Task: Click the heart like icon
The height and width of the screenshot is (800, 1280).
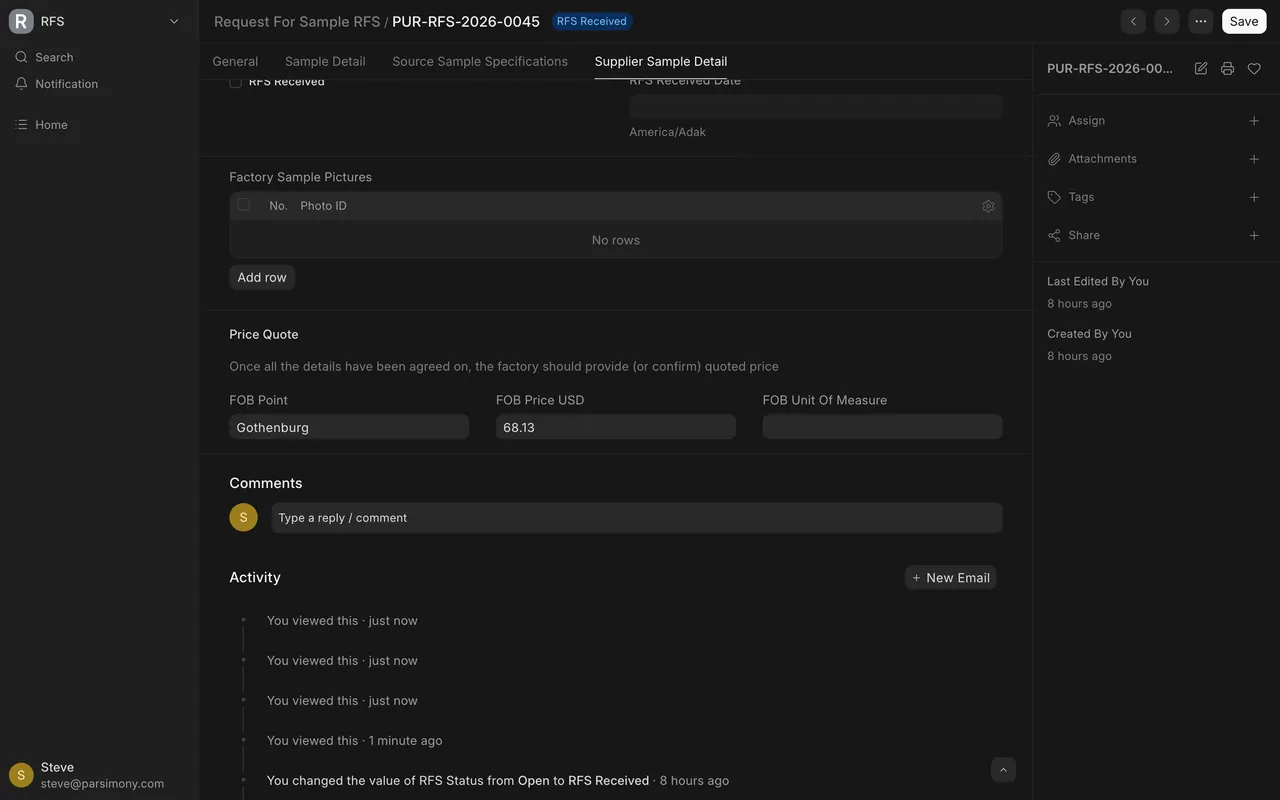Action: tap(1254, 68)
